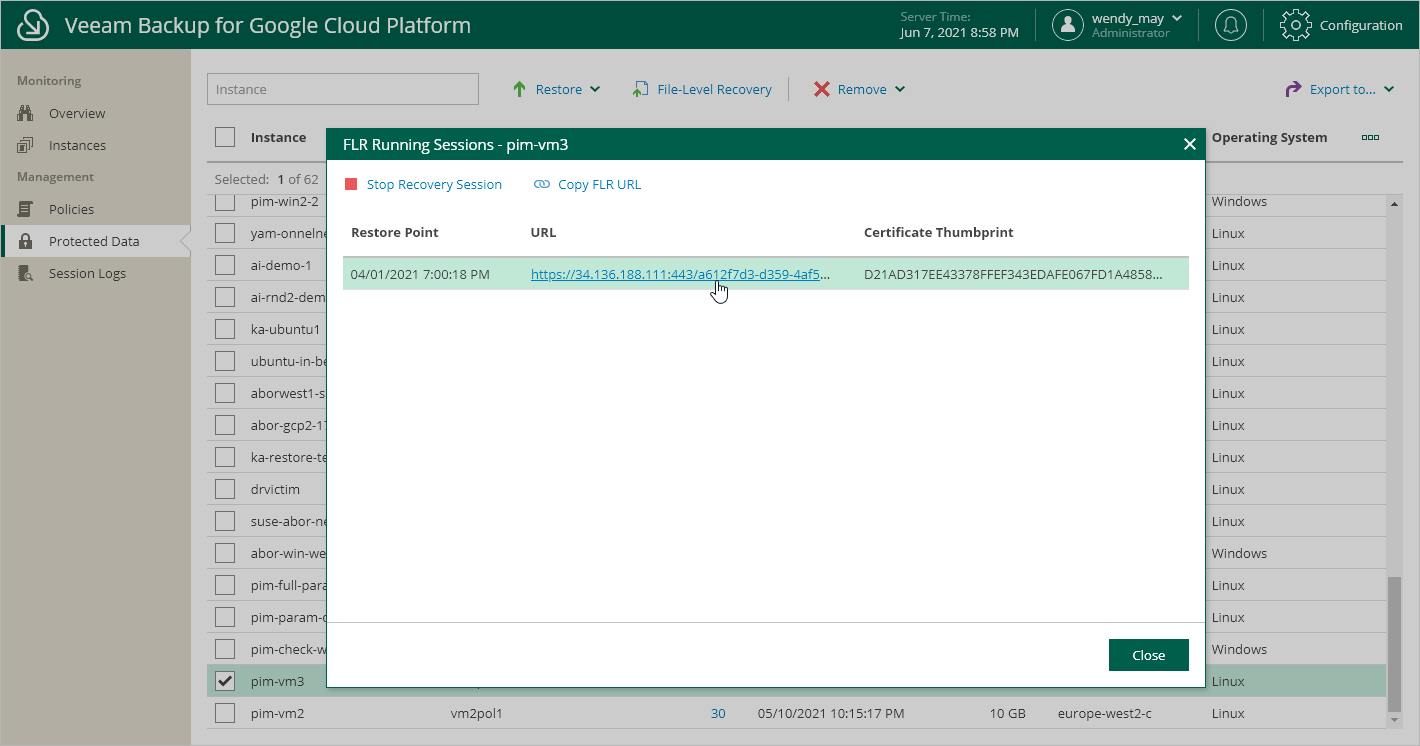
Task: Click the File-Level Recovery icon
Action: pyautogui.click(x=640, y=89)
